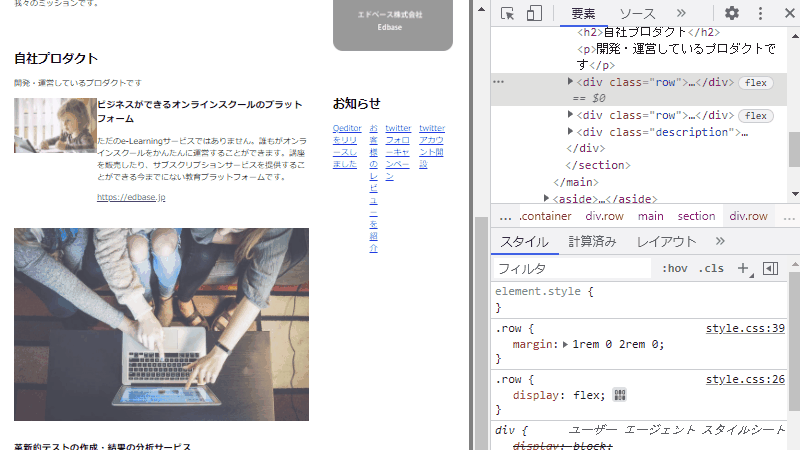Toggle the :hov element state panel
This screenshot has width=800, height=450.
click(674, 268)
